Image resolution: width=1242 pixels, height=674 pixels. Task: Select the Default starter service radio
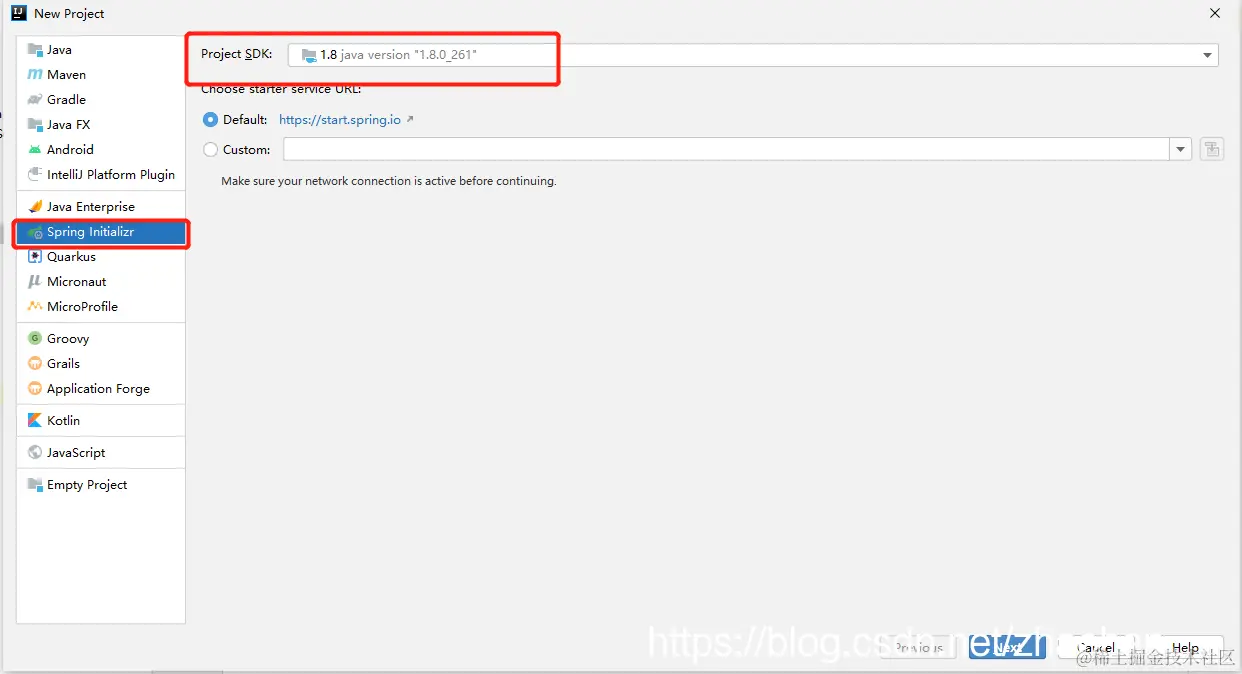tap(210, 120)
